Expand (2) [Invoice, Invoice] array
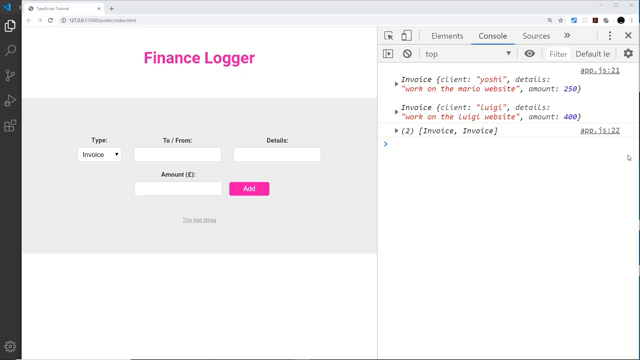The width and height of the screenshot is (640, 360). tap(396, 131)
